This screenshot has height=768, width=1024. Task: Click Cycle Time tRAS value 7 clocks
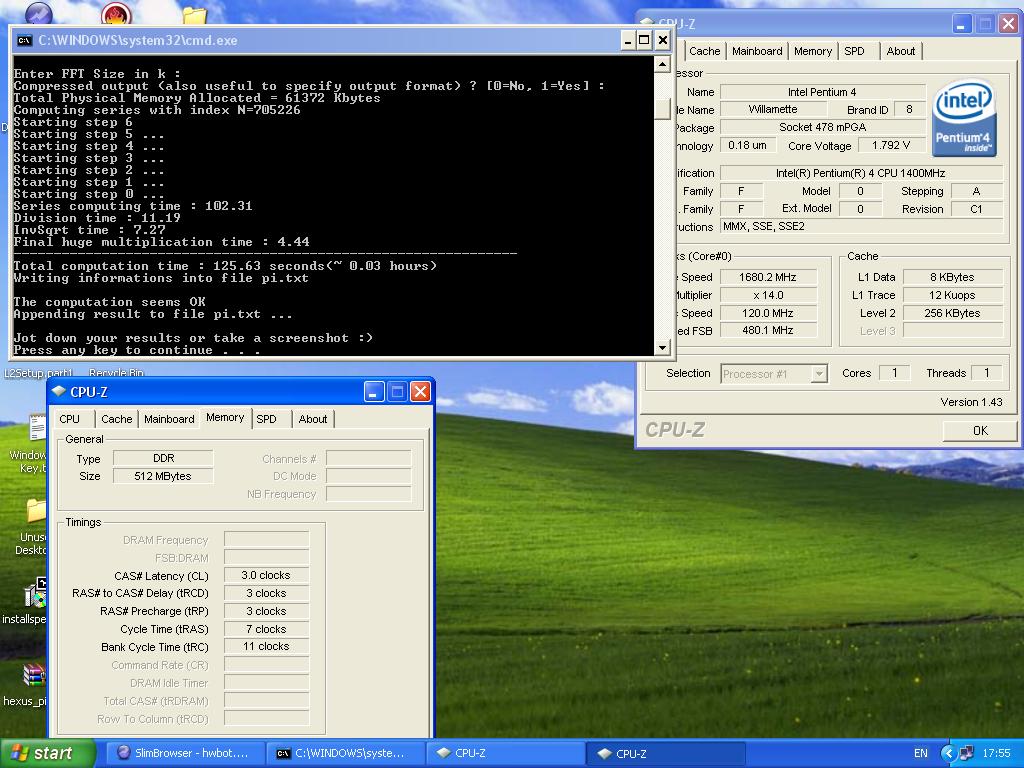[x=266, y=629]
